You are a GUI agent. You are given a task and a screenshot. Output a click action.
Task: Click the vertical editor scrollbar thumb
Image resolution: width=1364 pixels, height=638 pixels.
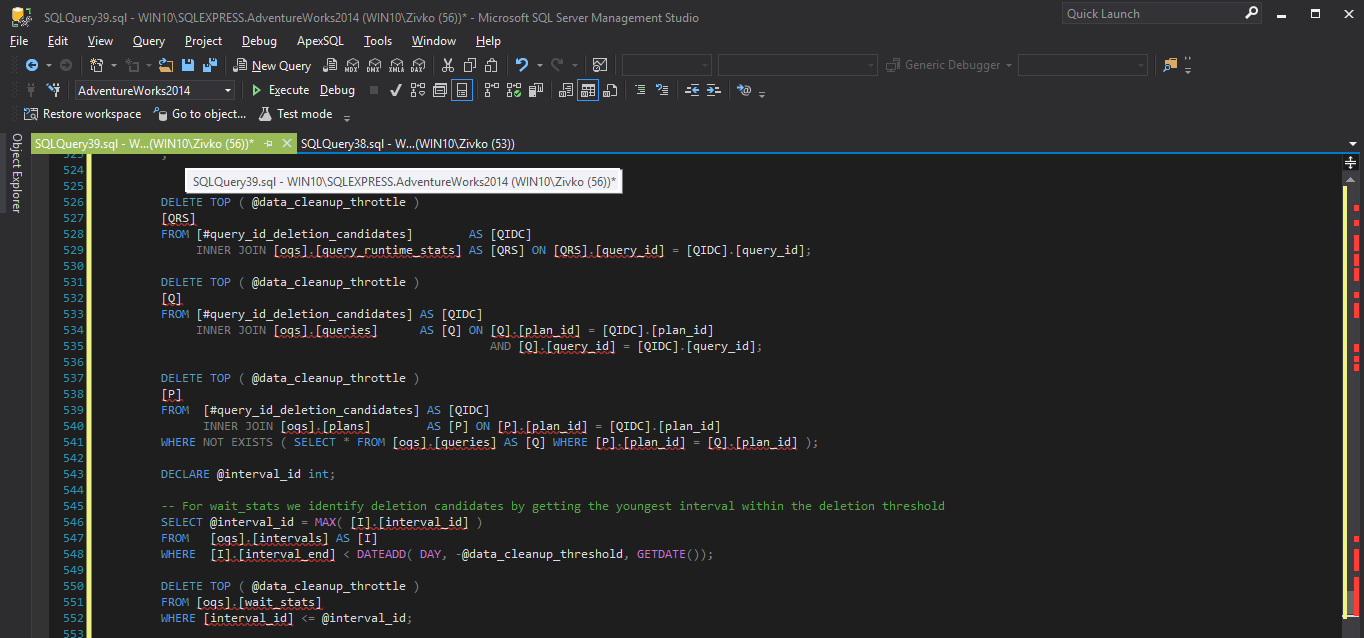pyautogui.click(x=1351, y=602)
